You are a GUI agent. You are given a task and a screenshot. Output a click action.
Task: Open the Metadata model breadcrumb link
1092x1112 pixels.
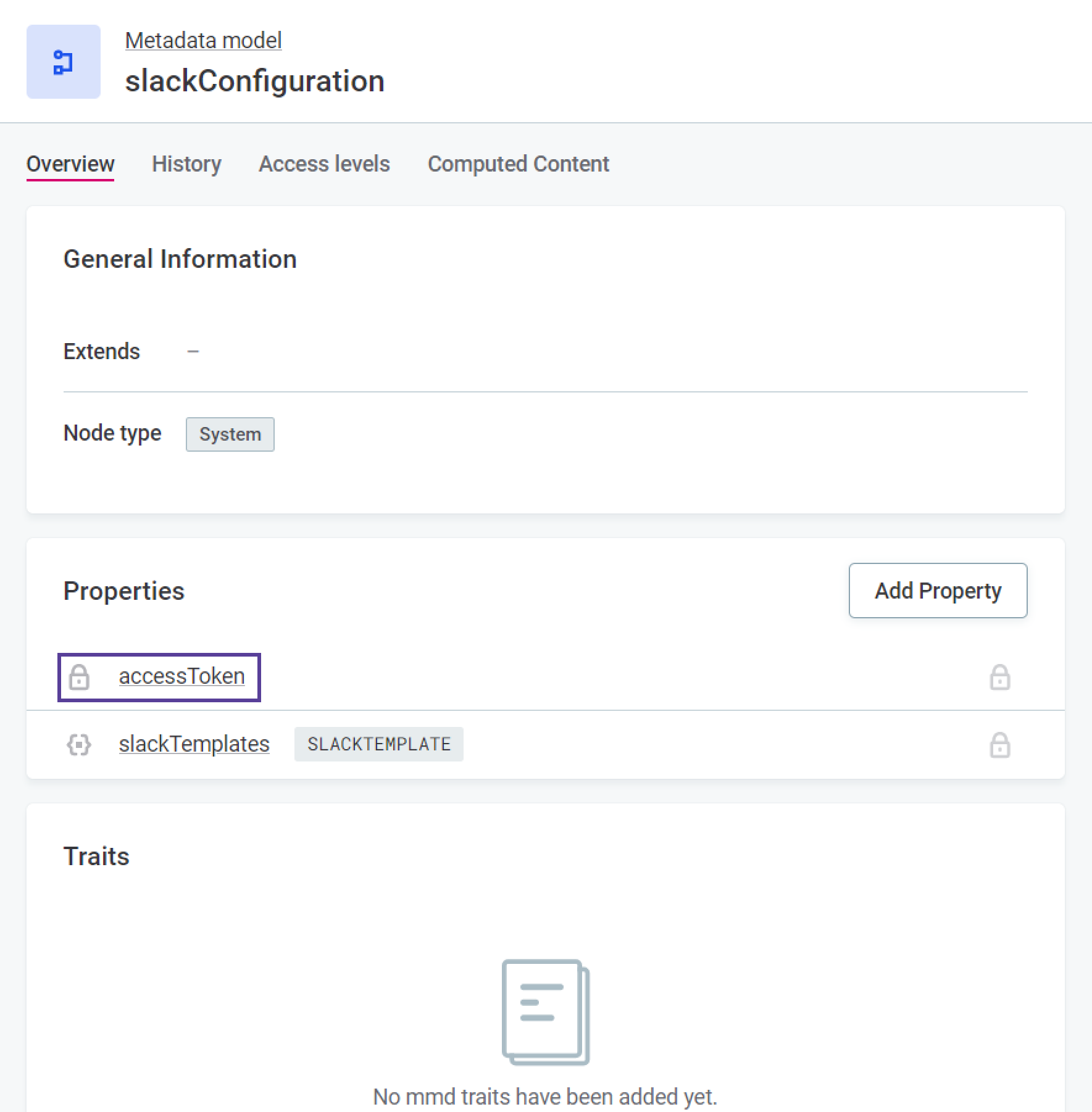click(x=203, y=39)
